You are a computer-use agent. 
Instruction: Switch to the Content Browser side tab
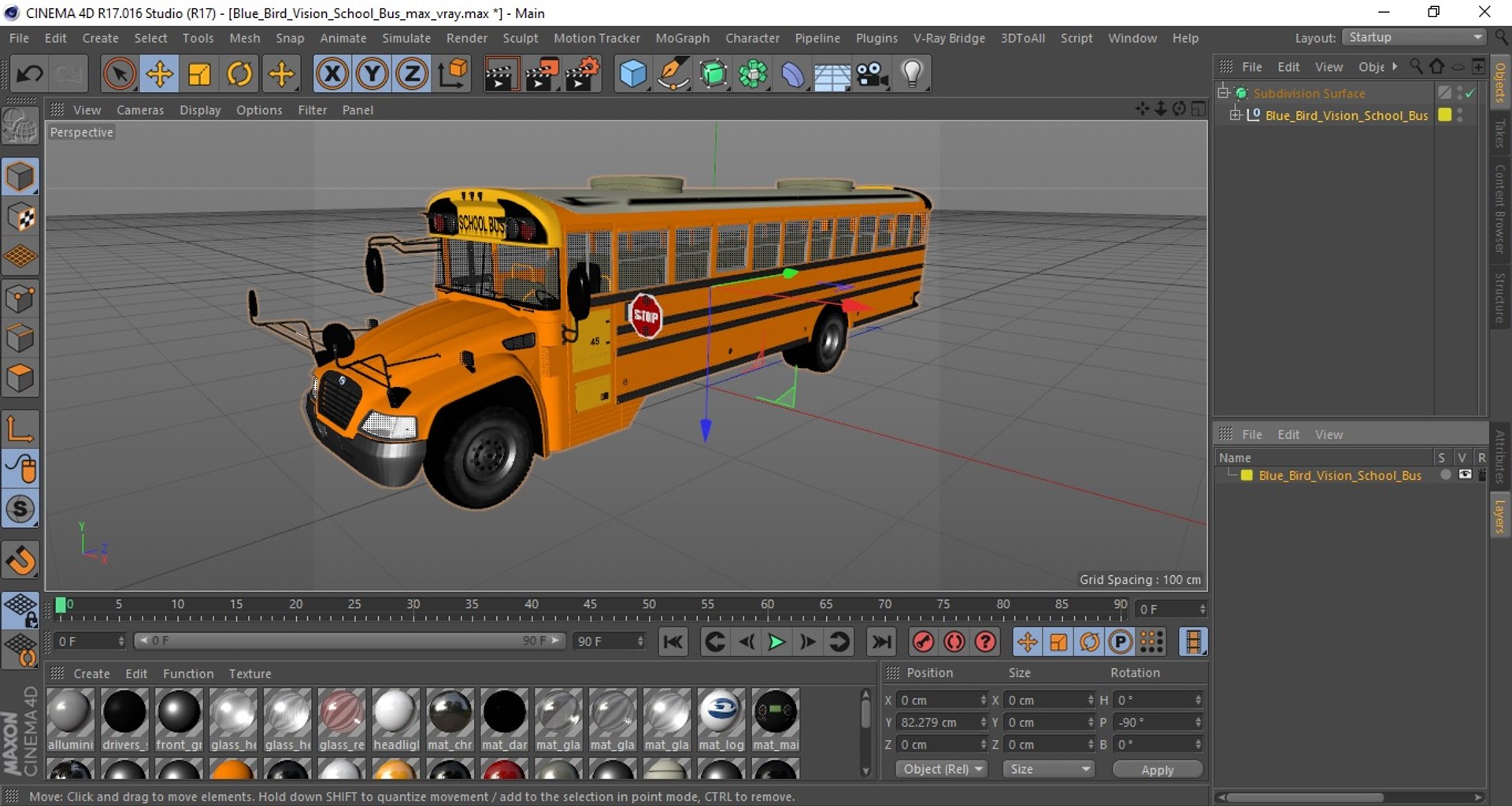[x=1500, y=208]
